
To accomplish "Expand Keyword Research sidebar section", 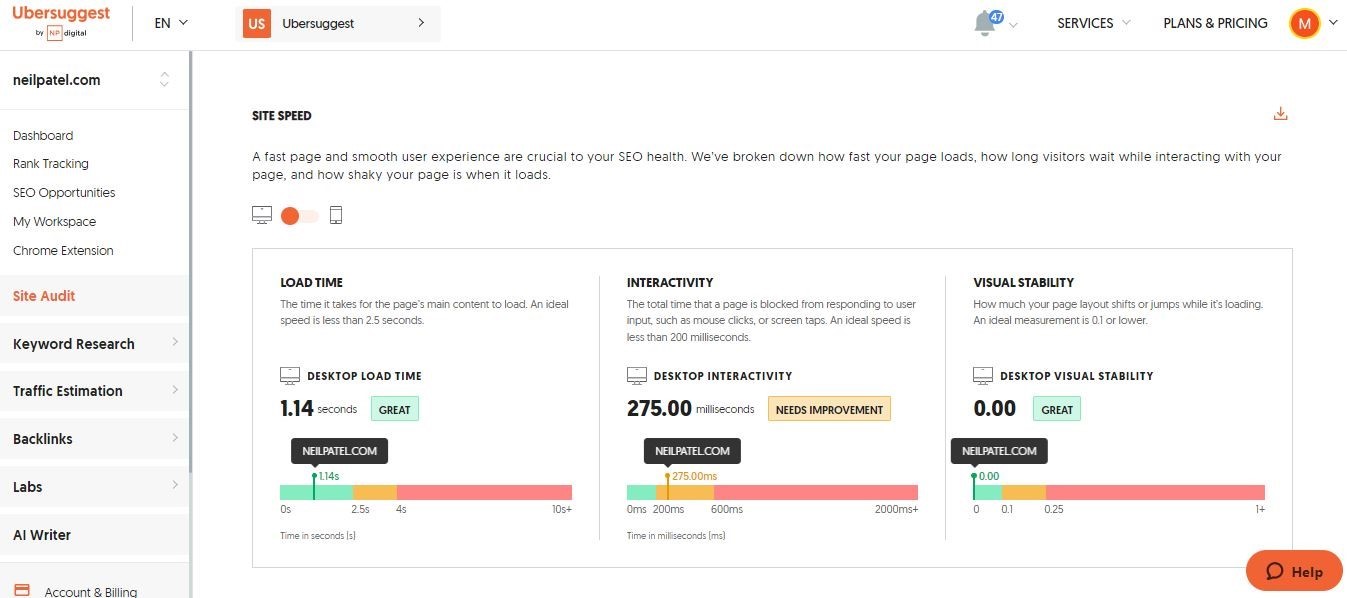I will tap(94, 343).
